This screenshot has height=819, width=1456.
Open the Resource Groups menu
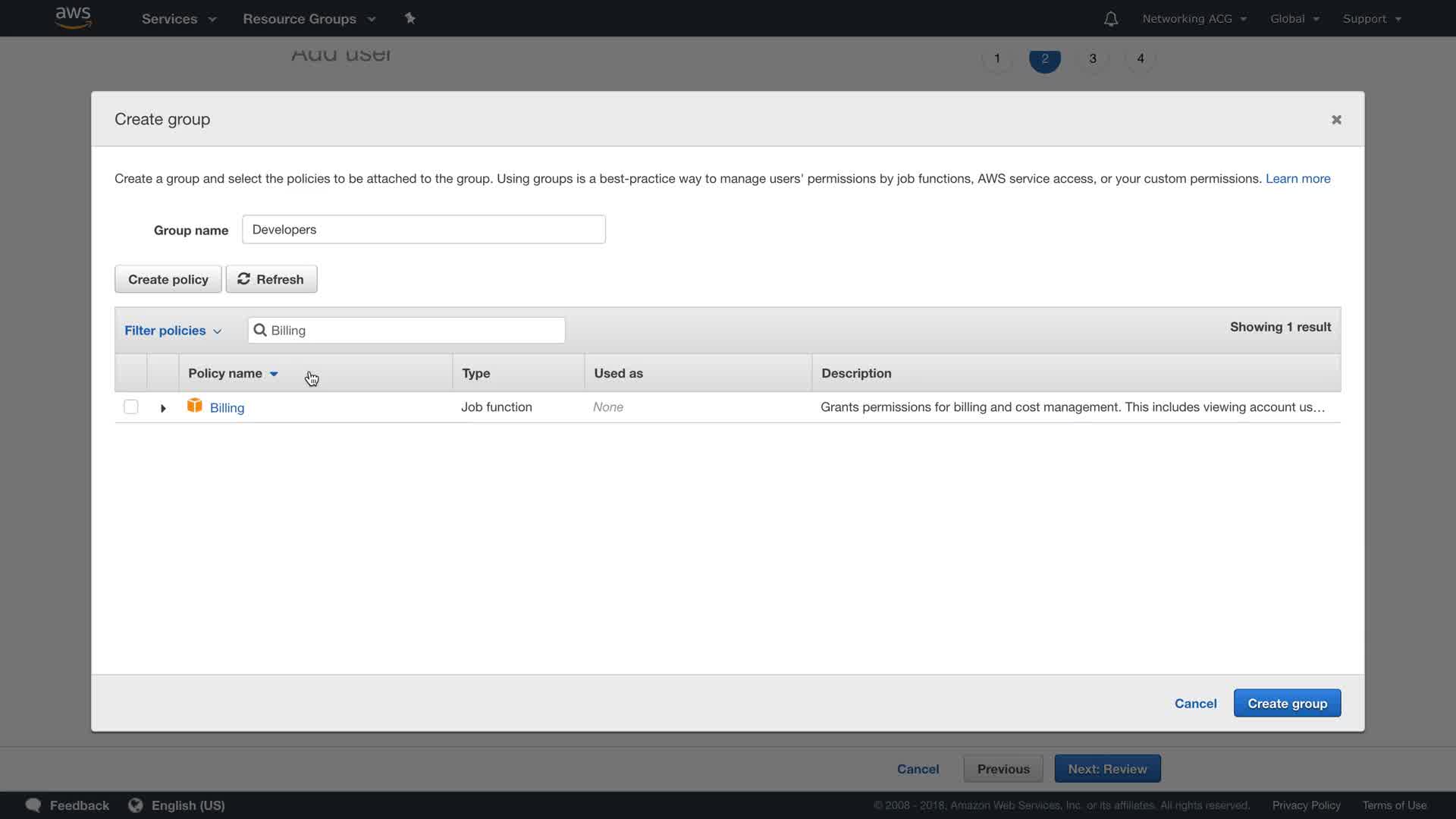(309, 19)
